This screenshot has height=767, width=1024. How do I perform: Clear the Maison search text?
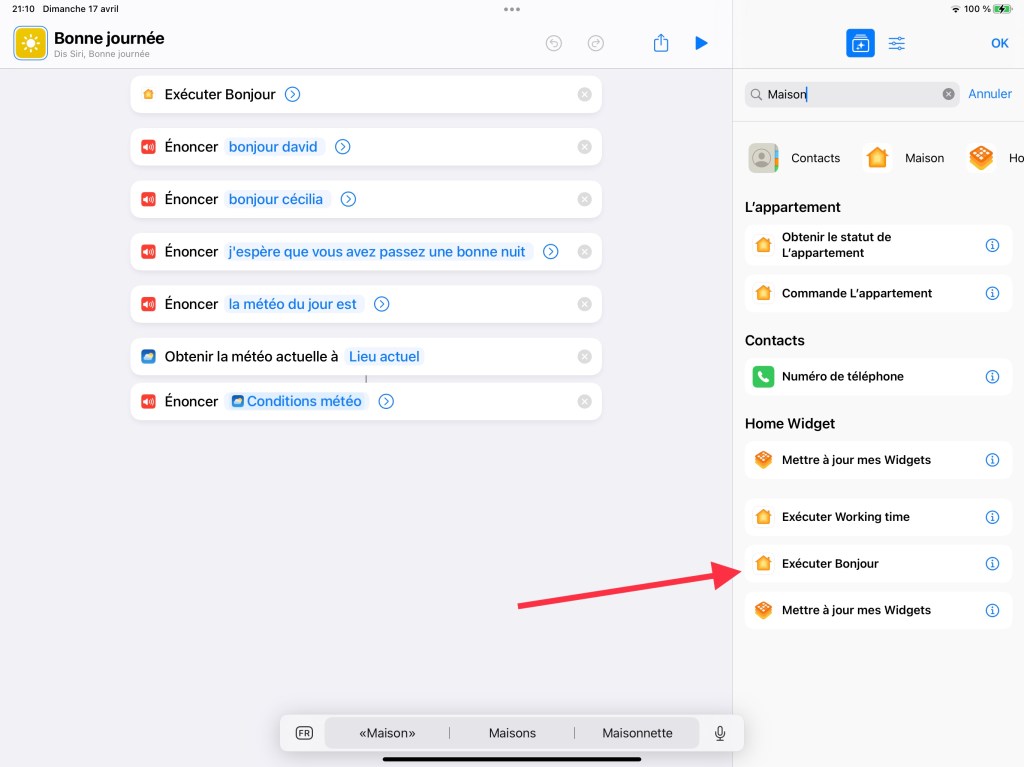tap(948, 94)
